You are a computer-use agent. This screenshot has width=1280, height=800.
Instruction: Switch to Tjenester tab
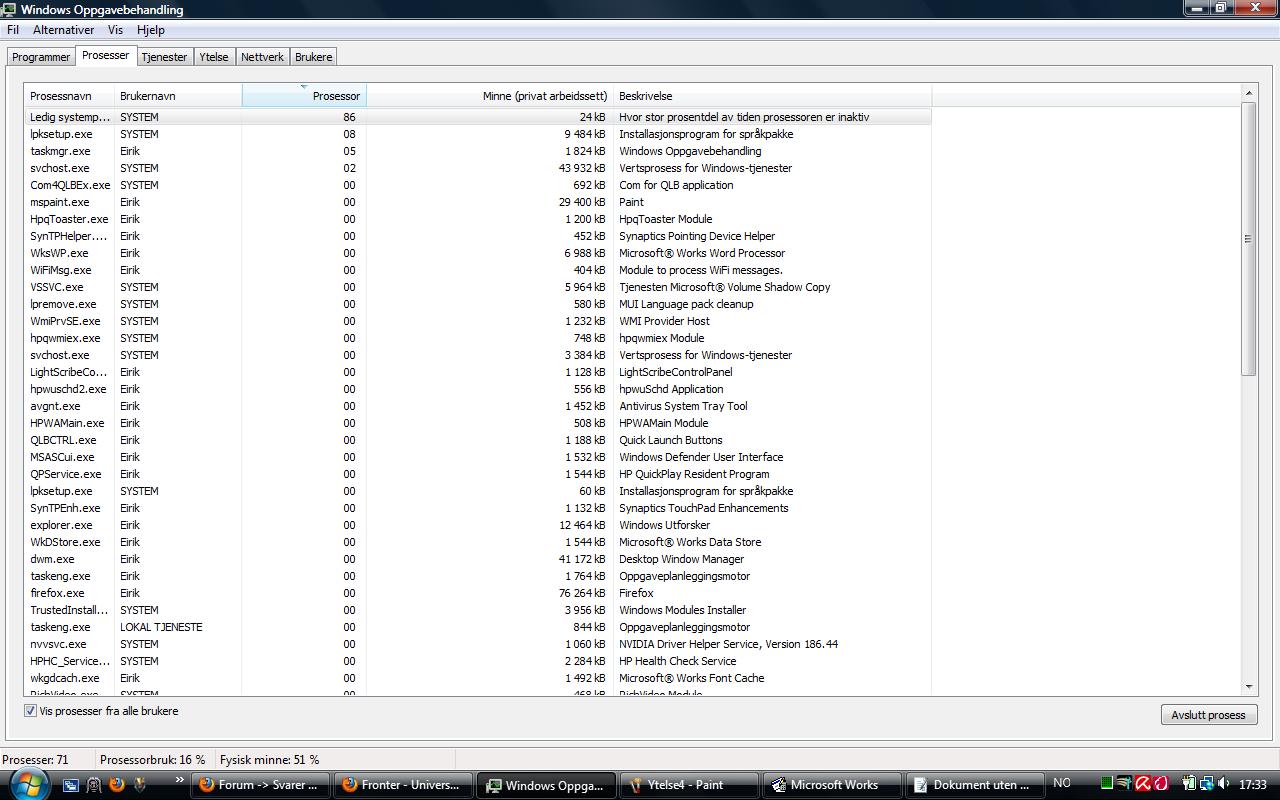tap(164, 57)
